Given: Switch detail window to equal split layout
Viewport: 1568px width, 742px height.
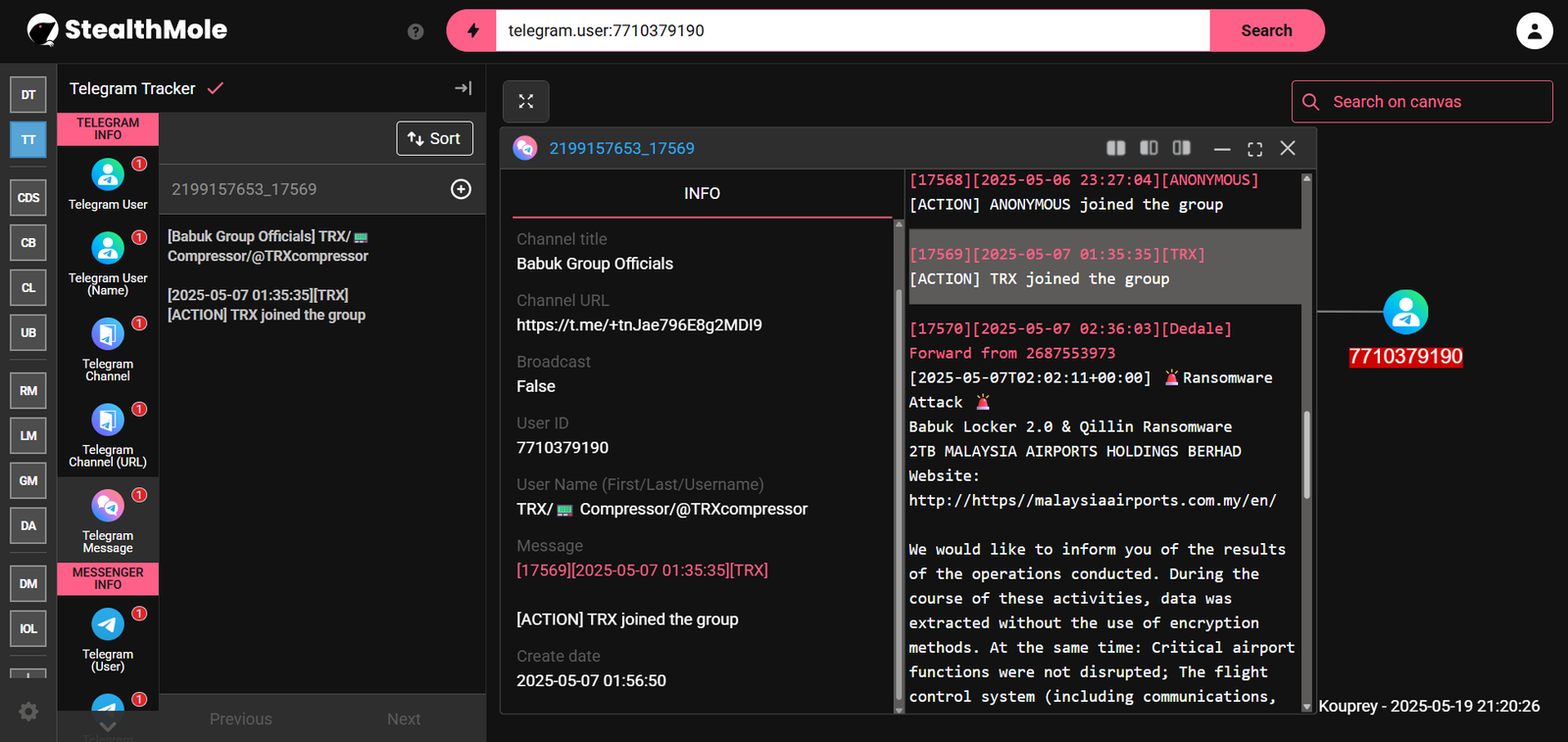Looking at the screenshot, I should [x=1116, y=148].
